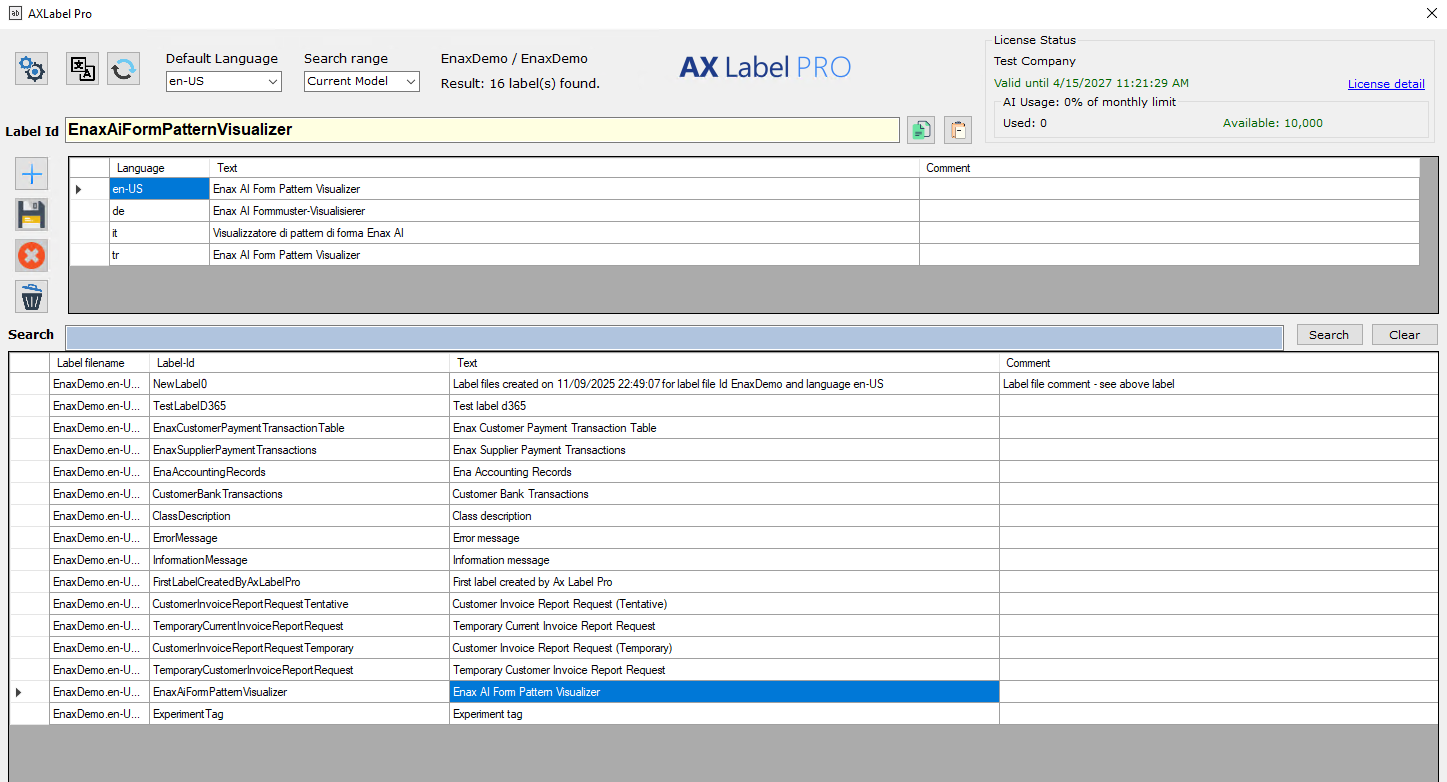The height and width of the screenshot is (782, 1447).
Task: Click the red X cancel icon
Action: click(x=32, y=256)
